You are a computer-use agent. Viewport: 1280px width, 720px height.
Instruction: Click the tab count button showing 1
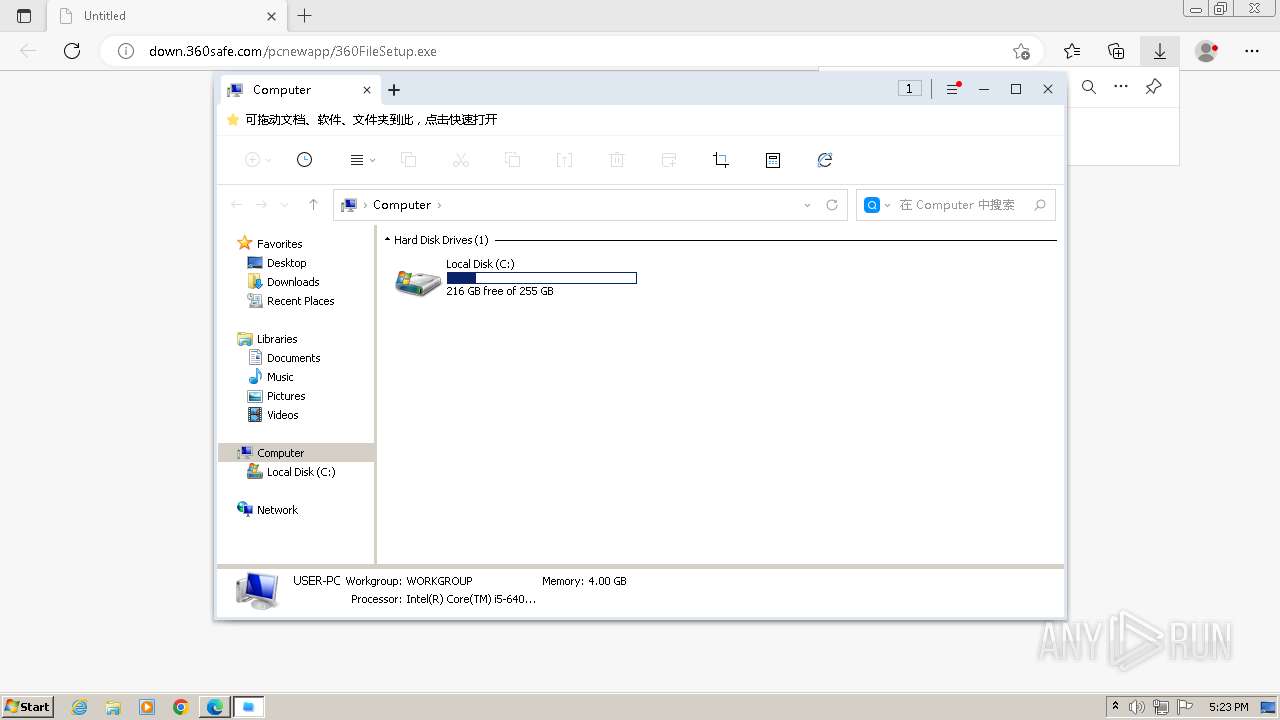tap(909, 89)
